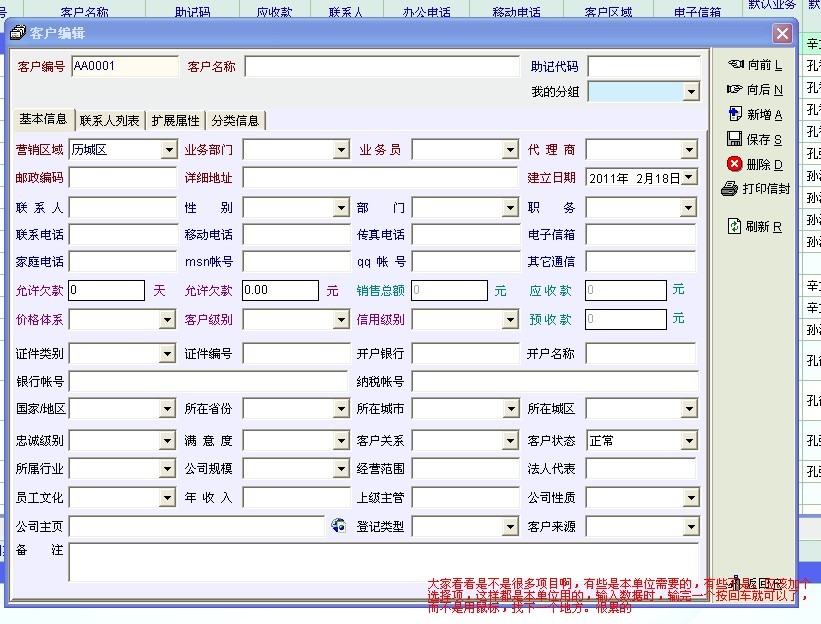The image size is (821, 624).
Task: Click into the 备注 text area
Action: (383, 561)
